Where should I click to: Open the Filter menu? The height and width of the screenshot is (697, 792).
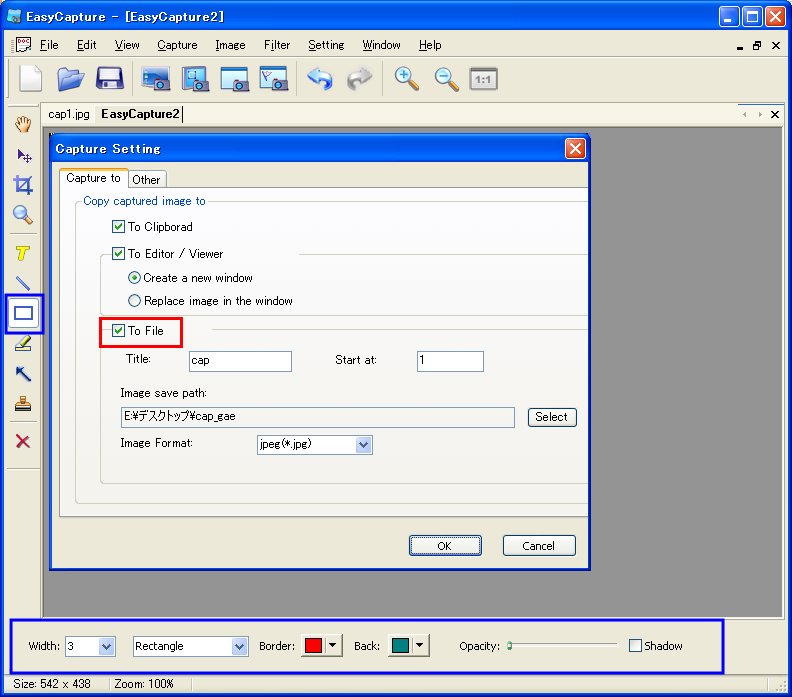pyautogui.click(x=277, y=45)
